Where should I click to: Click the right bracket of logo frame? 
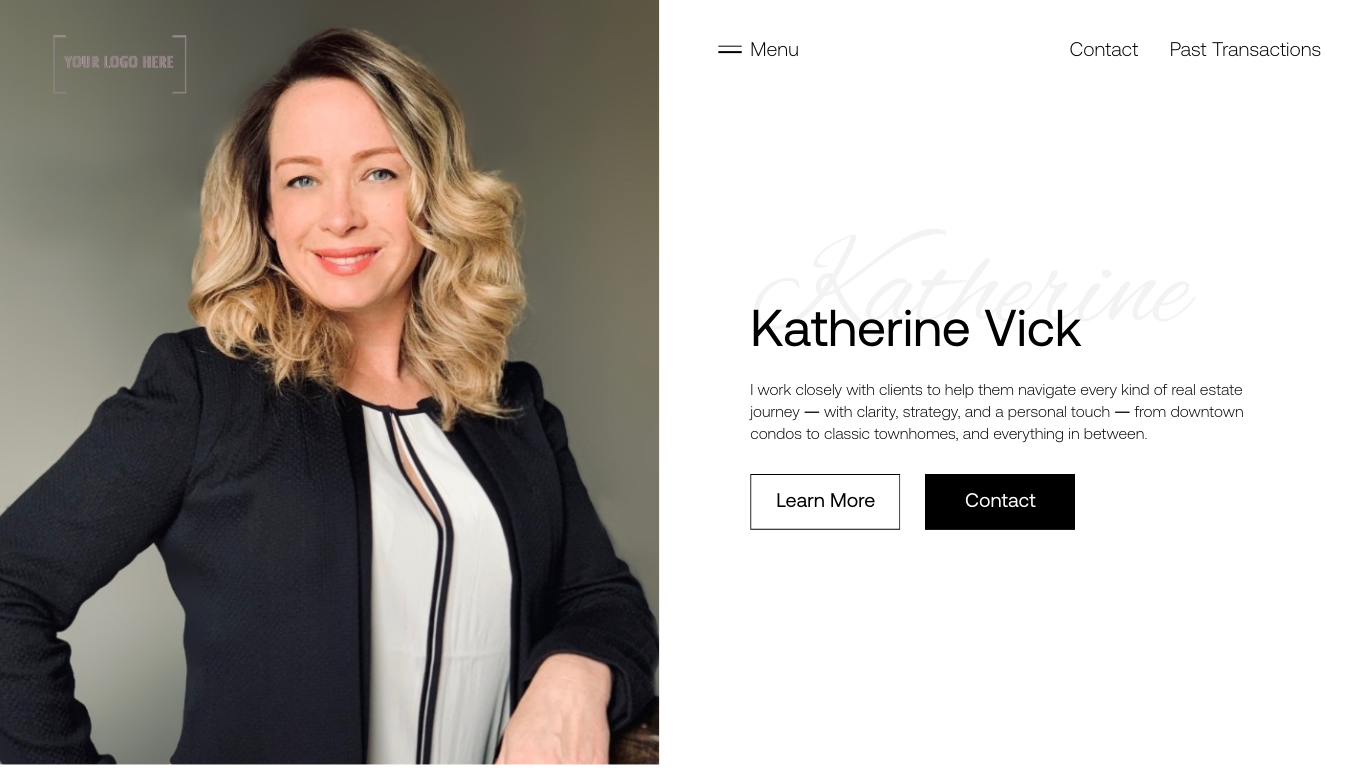pos(181,64)
